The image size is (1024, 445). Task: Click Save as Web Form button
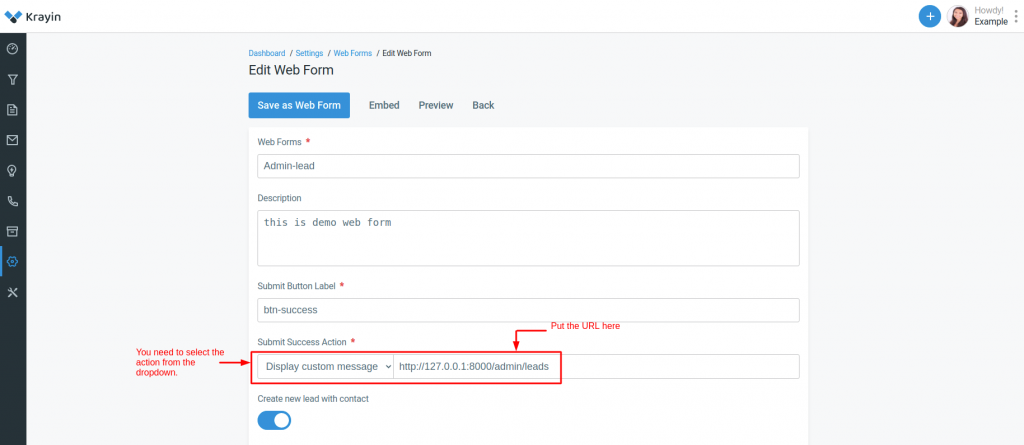[x=299, y=105]
